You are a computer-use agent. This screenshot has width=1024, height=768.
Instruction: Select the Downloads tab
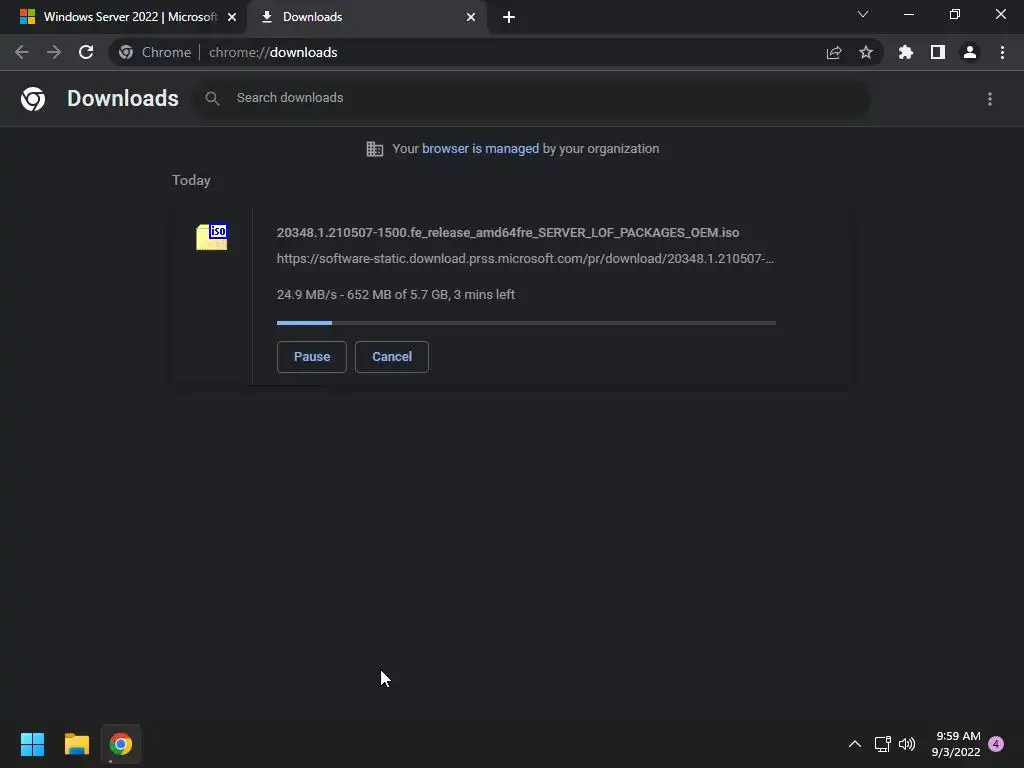pyautogui.click(x=366, y=17)
